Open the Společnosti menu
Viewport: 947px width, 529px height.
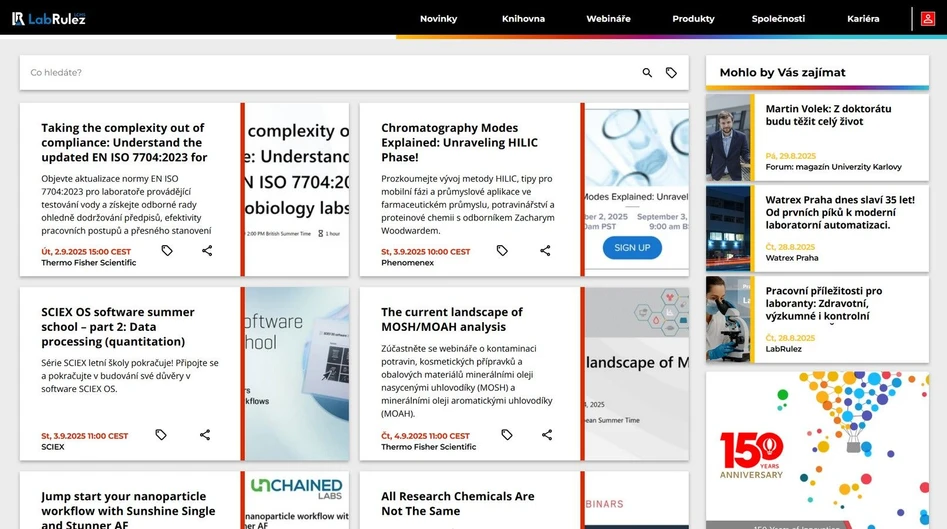pos(778,19)
